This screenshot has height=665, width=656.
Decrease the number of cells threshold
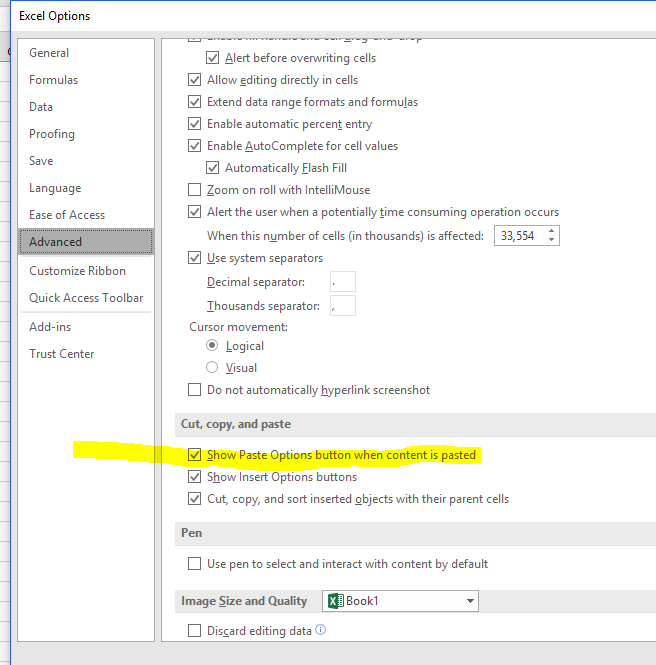(551, 240)
